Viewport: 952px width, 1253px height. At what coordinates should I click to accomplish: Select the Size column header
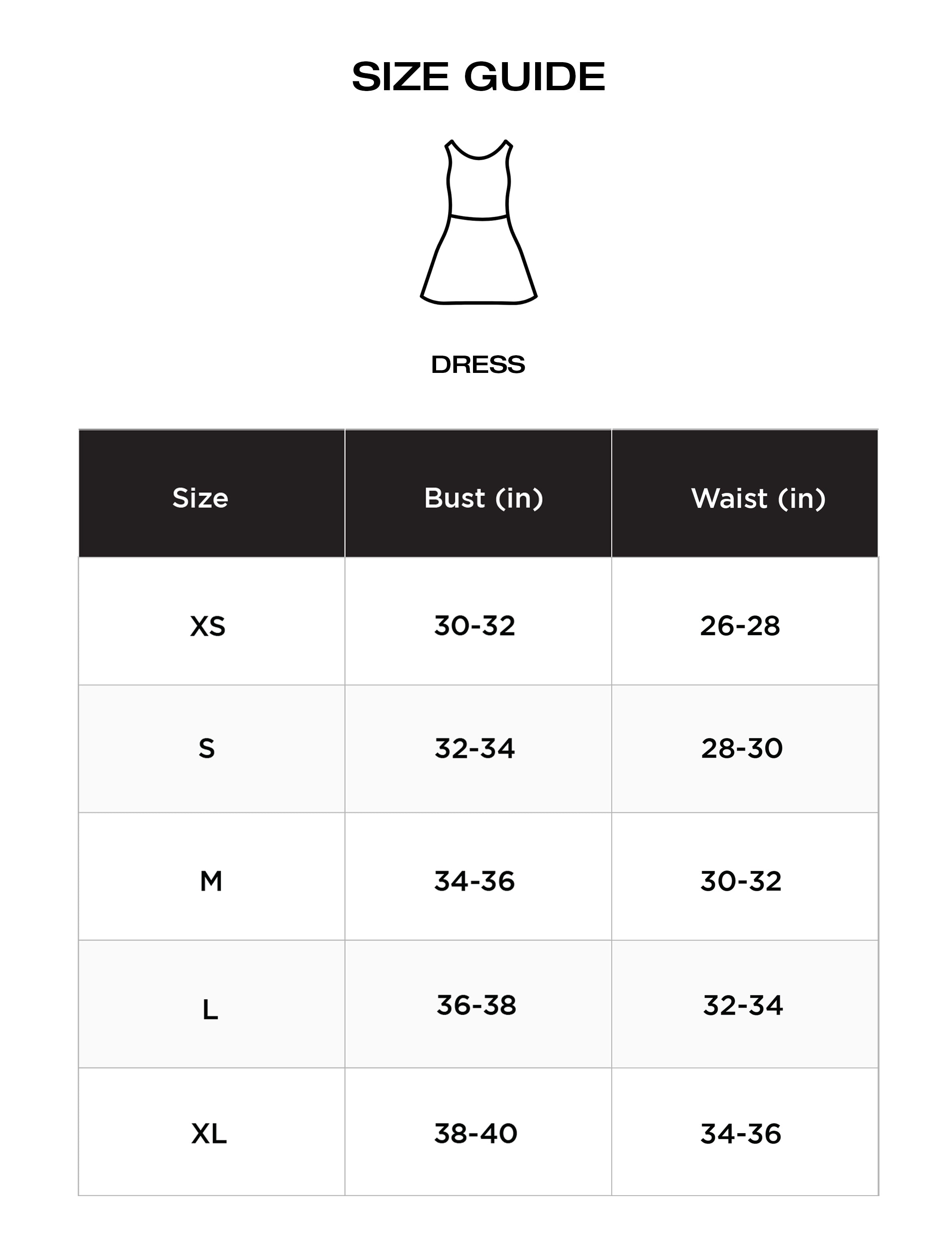pos(200,498)
